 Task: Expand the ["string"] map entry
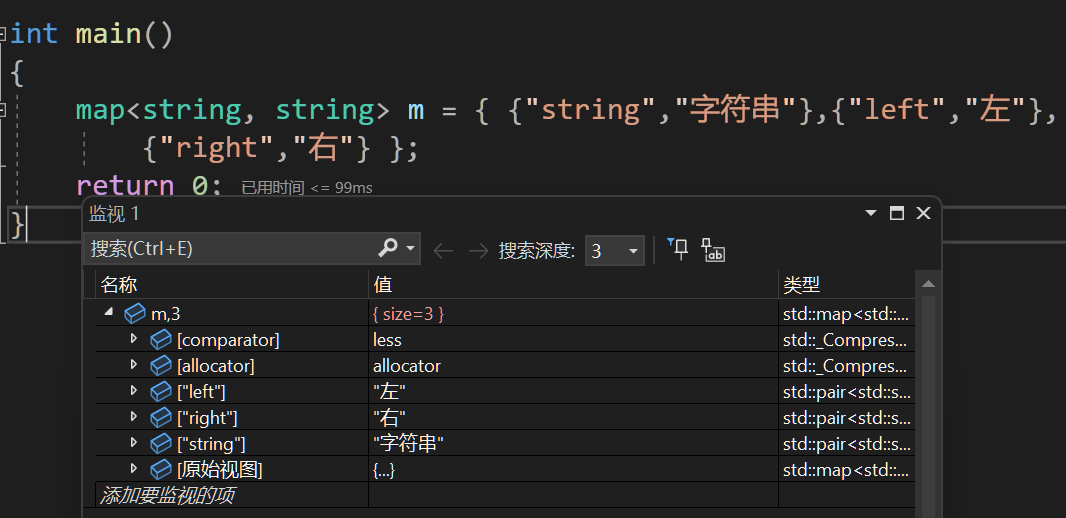click(134, 443)
